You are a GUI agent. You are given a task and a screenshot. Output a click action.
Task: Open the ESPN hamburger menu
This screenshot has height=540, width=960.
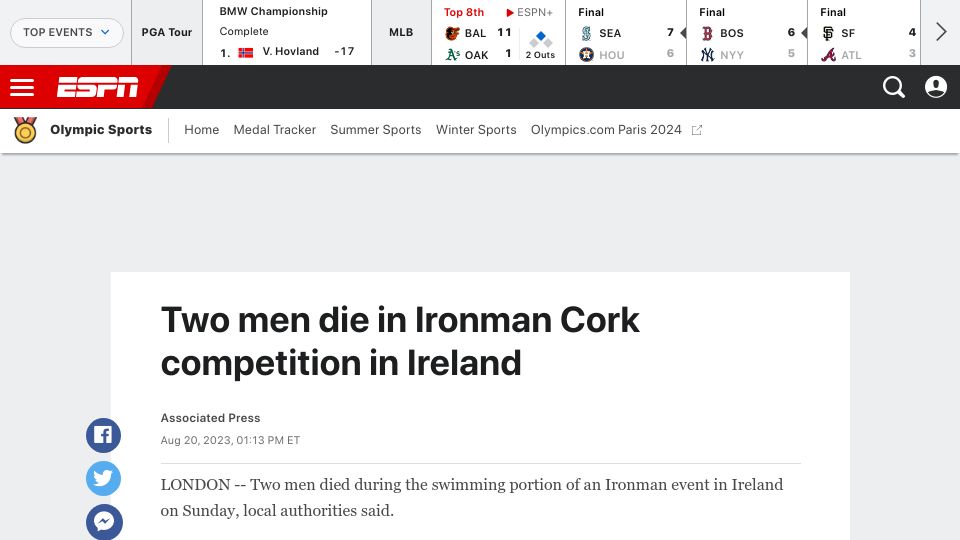coord(22,88)
